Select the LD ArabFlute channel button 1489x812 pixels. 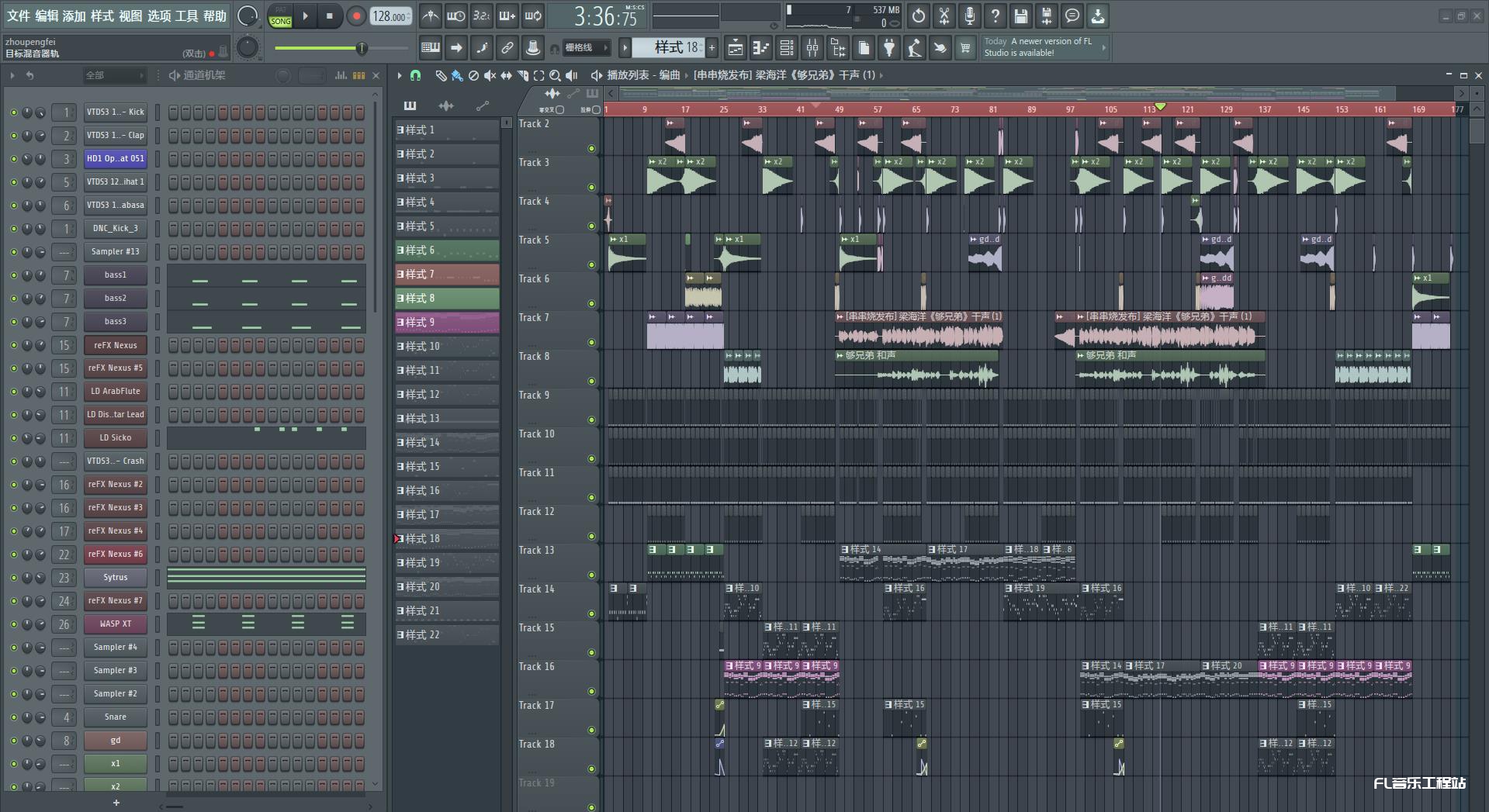tap(115, 392)
